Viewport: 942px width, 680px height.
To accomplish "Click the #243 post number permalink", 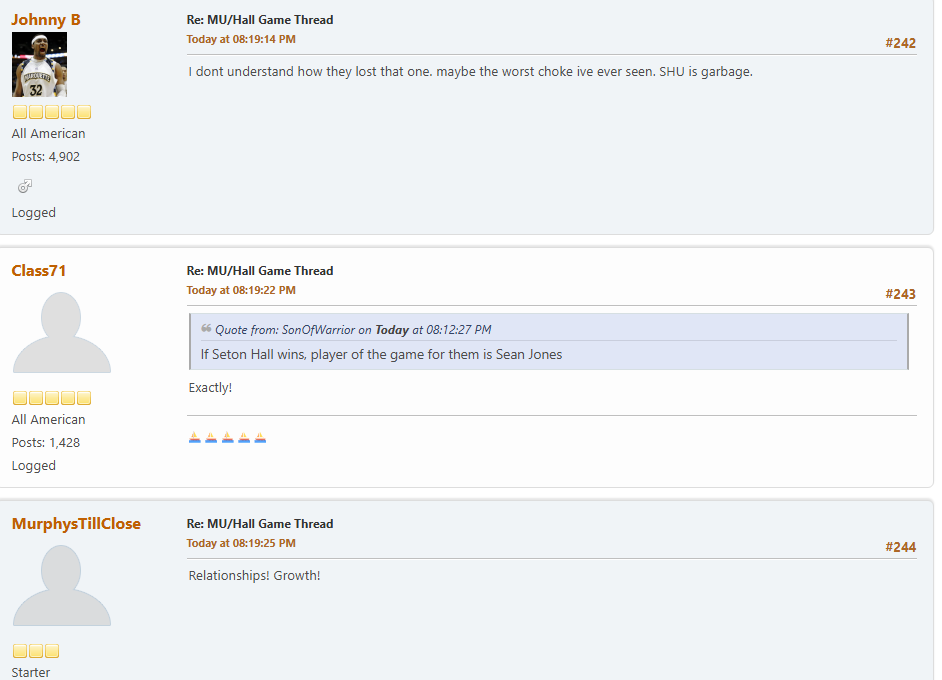I will click(900, 294).
